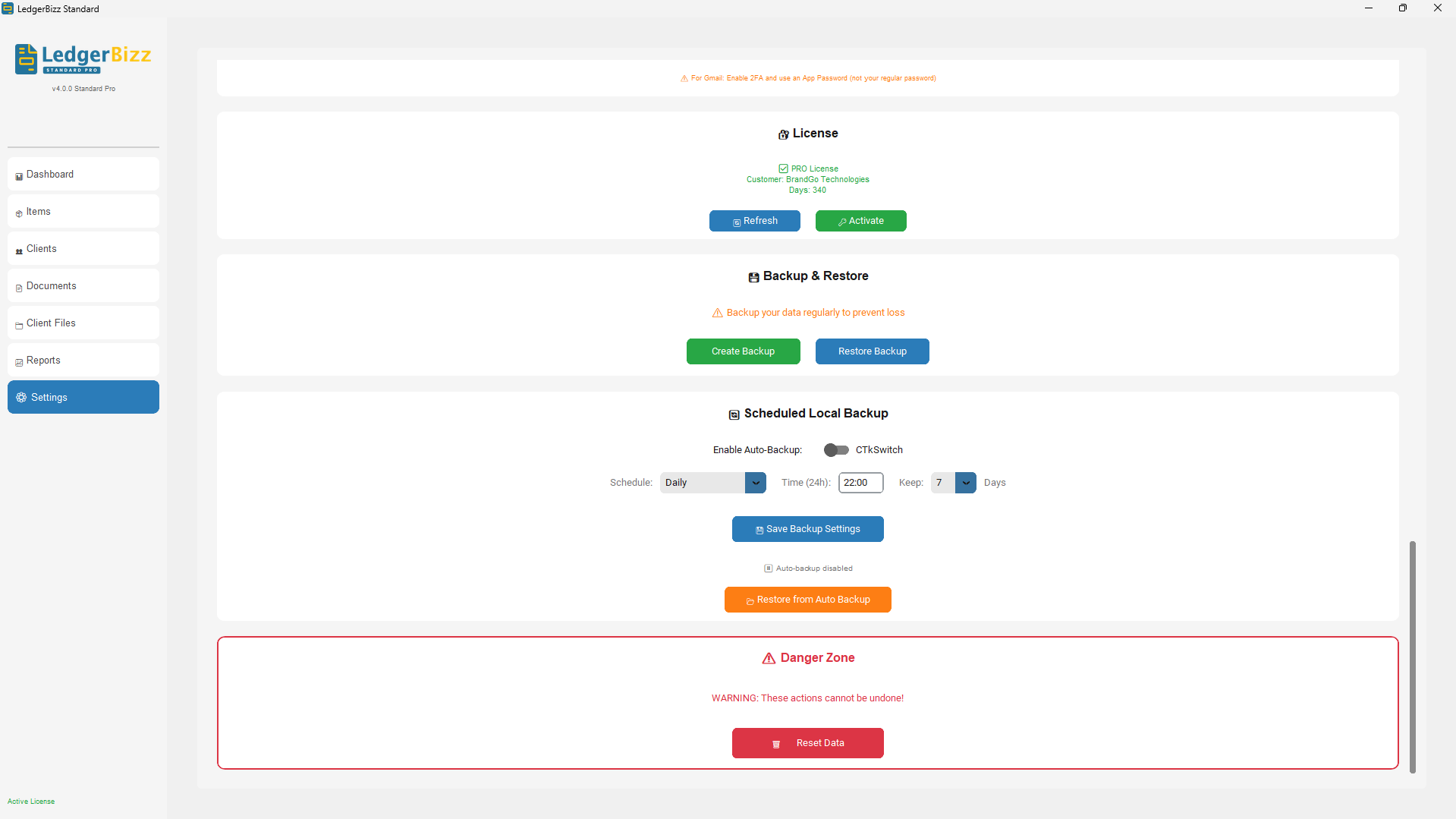Go to the Items section
The height and width of the screenshot is (819, 1456).
[83, 211]
